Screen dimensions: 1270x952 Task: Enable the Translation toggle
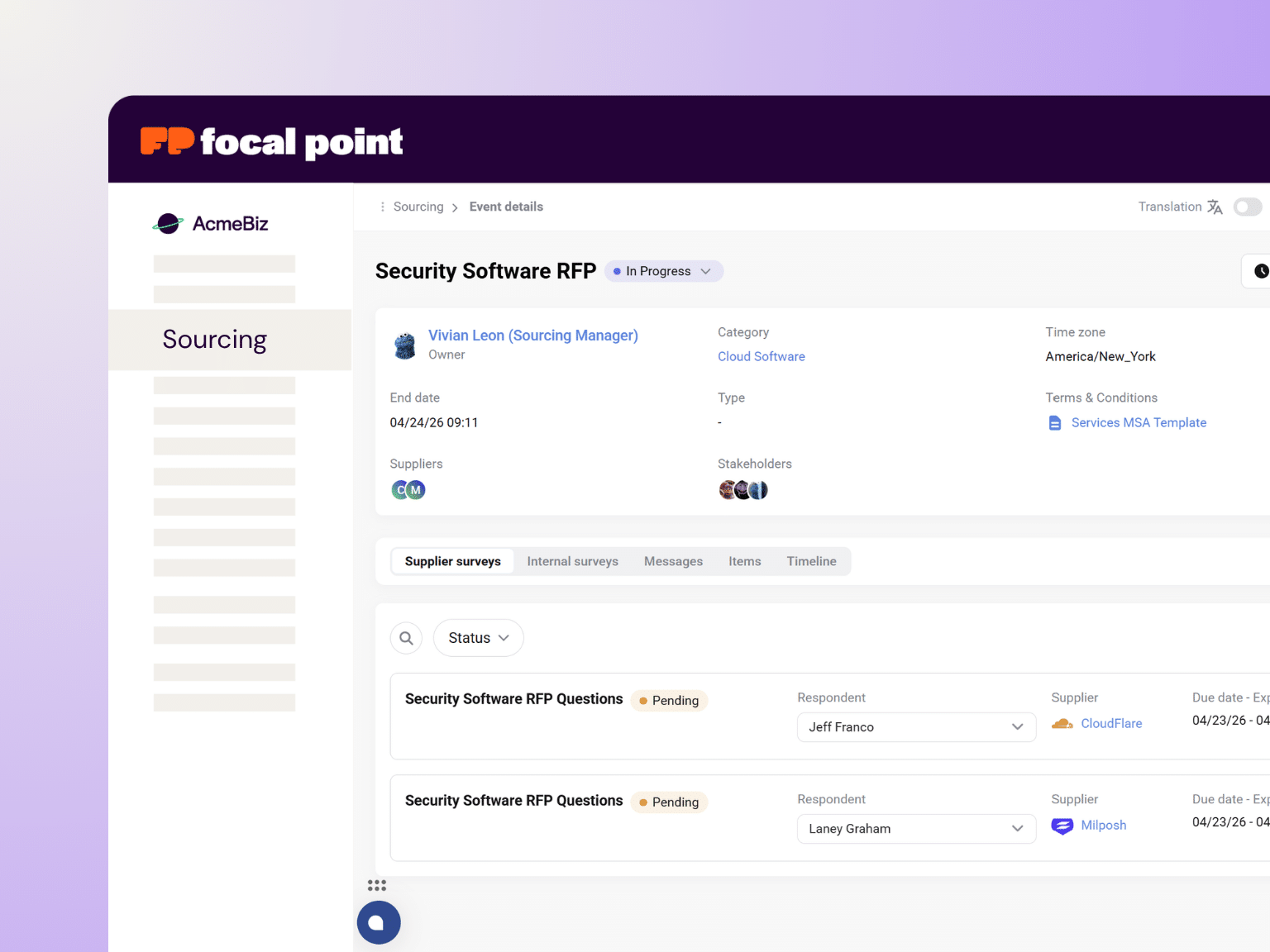coord(1248,207)
